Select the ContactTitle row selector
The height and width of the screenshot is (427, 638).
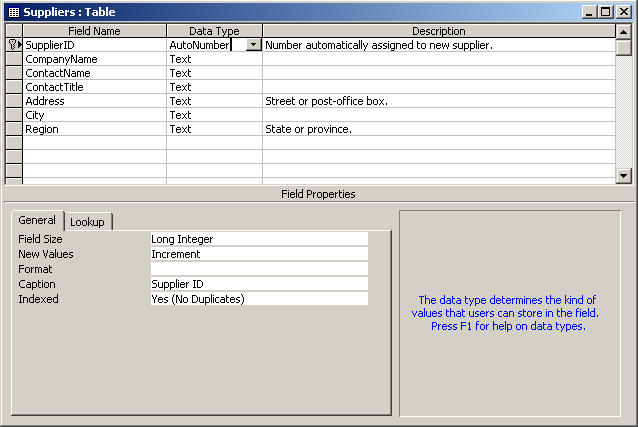[14, 87]
